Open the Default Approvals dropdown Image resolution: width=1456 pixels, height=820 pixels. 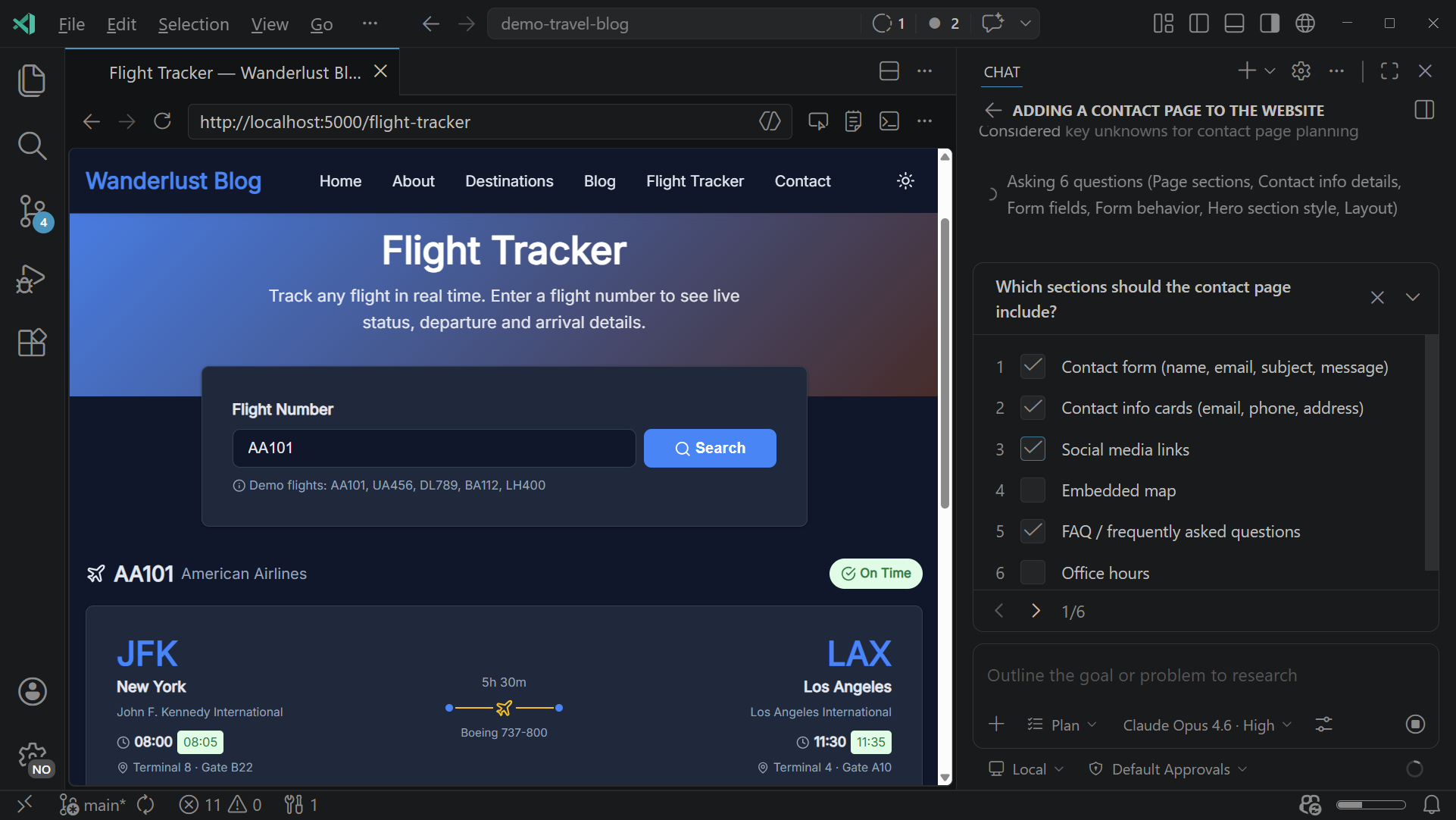coord(1167,768)
